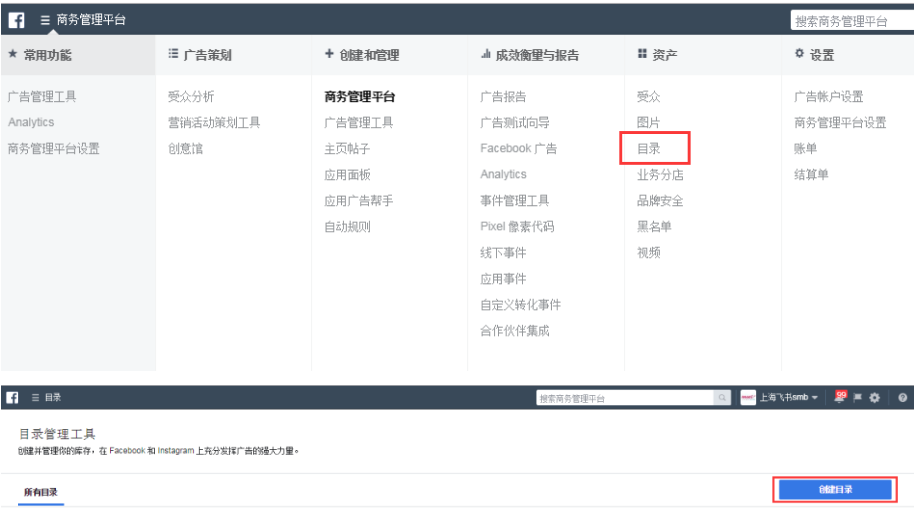
Task: Open 自定义转化事件
Action: point(520,304)
